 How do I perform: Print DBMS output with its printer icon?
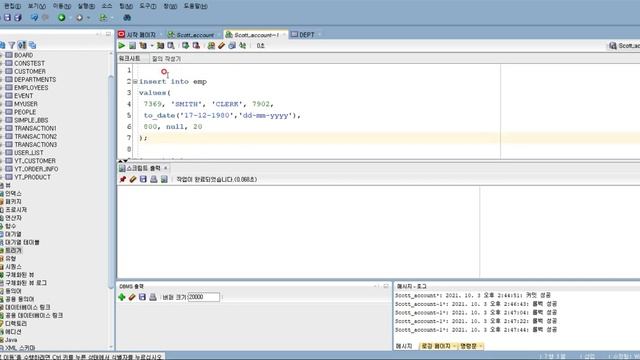[153, 297]
